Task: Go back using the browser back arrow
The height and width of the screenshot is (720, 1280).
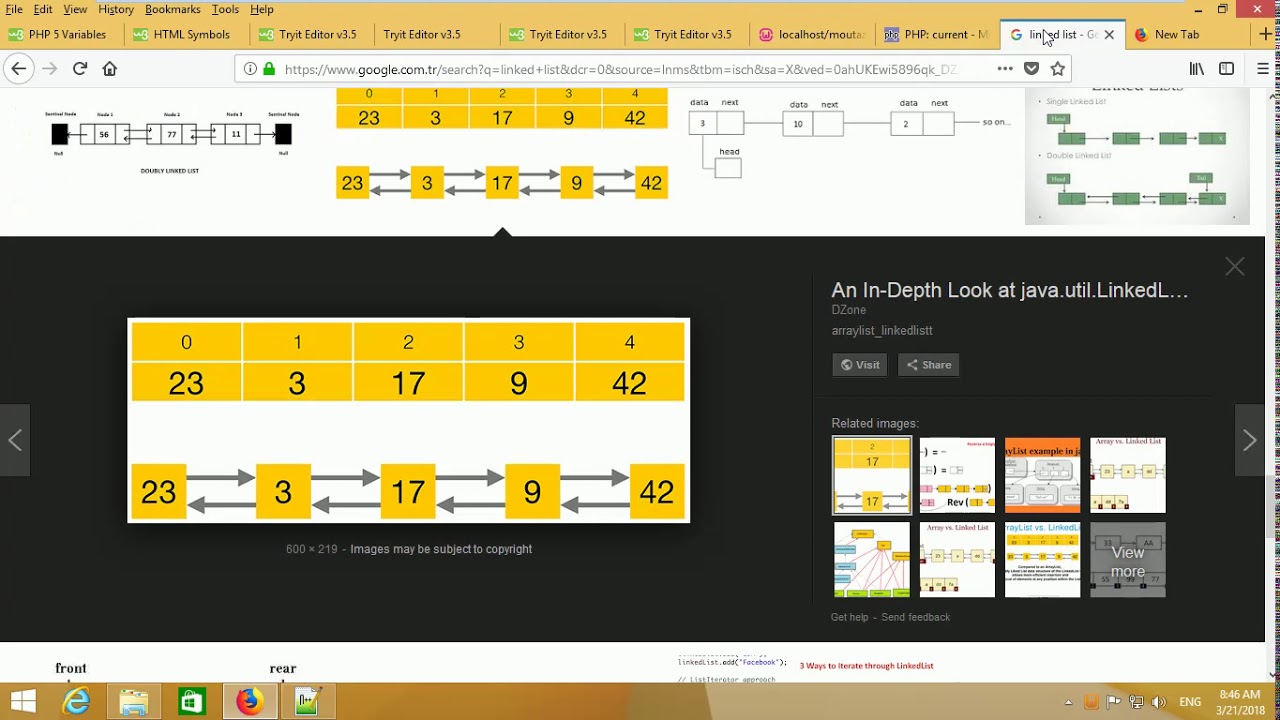Action: (x=18, y=69)
